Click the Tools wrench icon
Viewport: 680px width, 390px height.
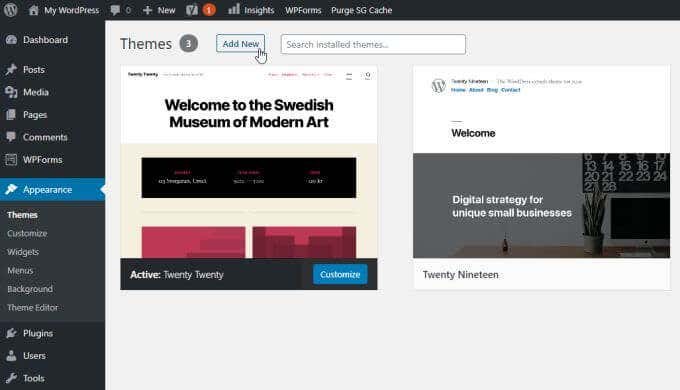(x=11, y=378)
